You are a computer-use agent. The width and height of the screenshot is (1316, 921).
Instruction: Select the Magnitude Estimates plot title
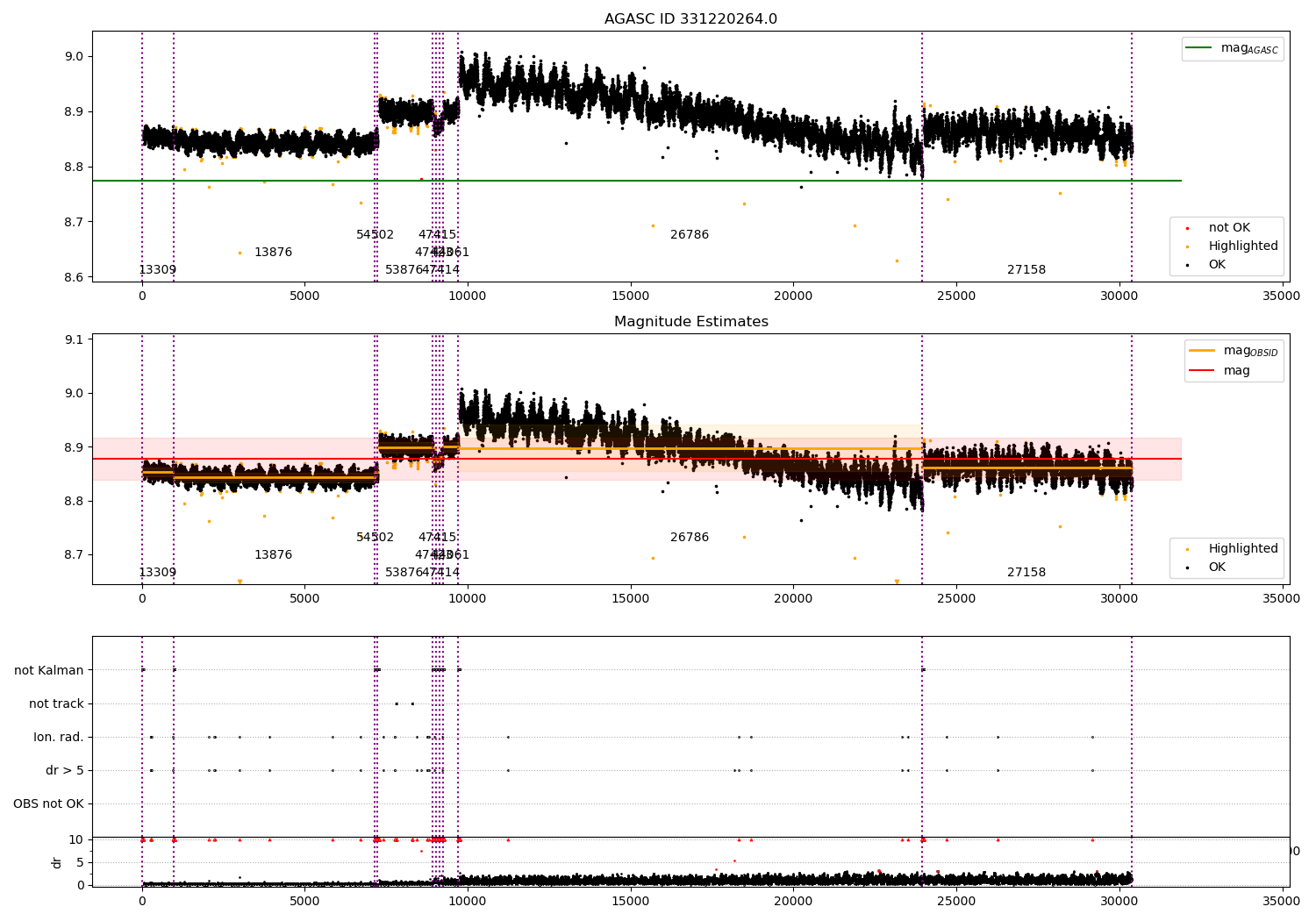[691, 322]
